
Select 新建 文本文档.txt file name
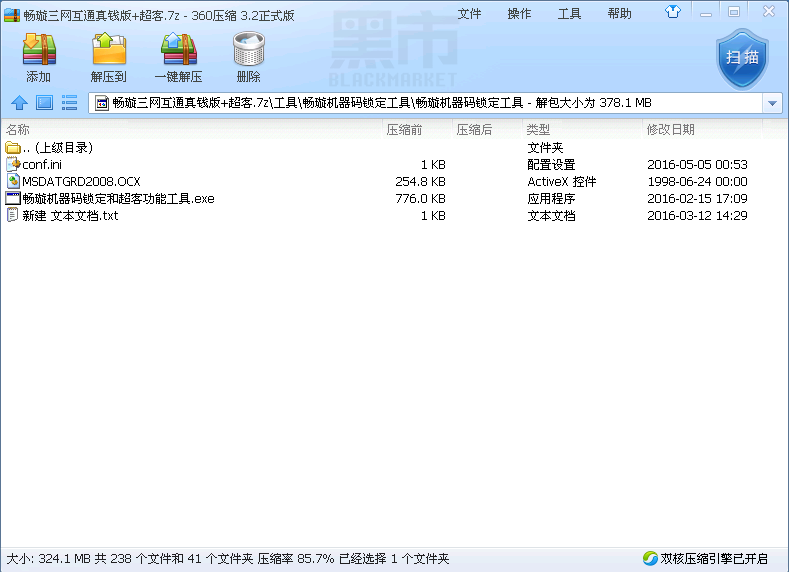70,216
